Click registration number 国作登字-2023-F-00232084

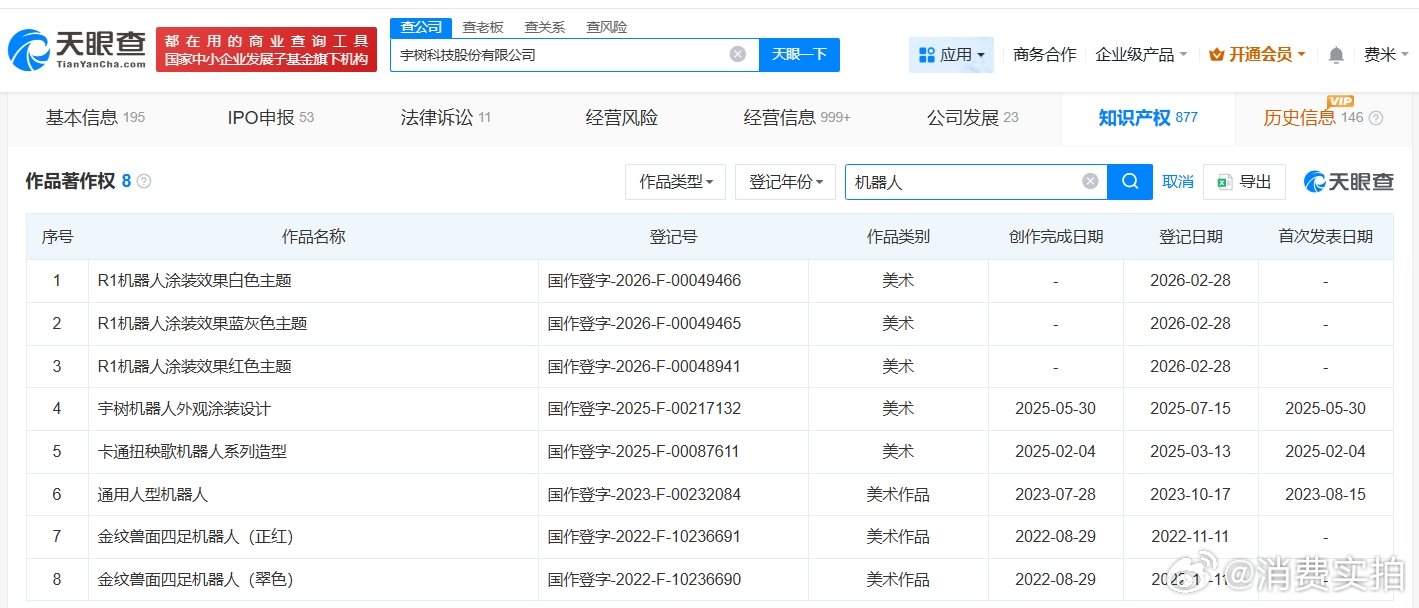(x=644, y=495)
